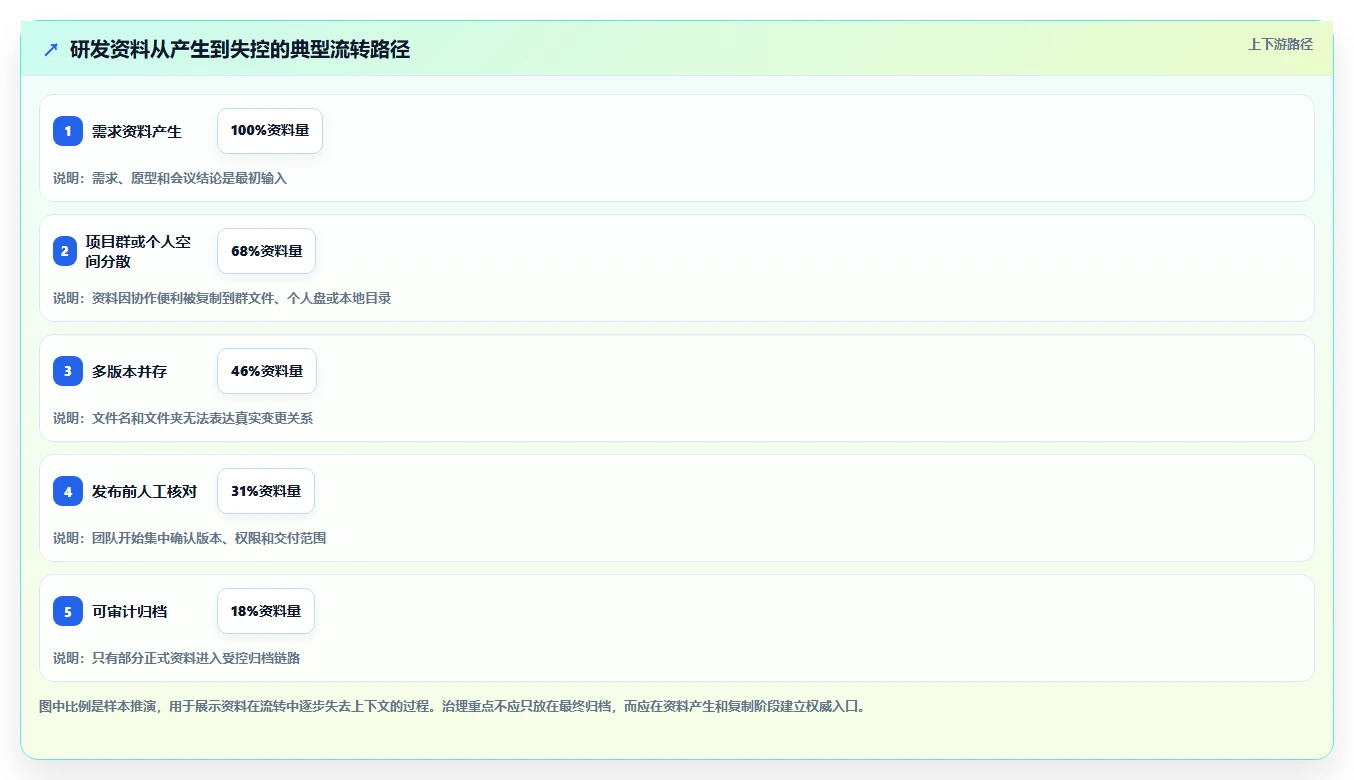The width and height of the screenshot is (1354, 780).
Task: Click the step 1 number badge
Action: point(68,131)
